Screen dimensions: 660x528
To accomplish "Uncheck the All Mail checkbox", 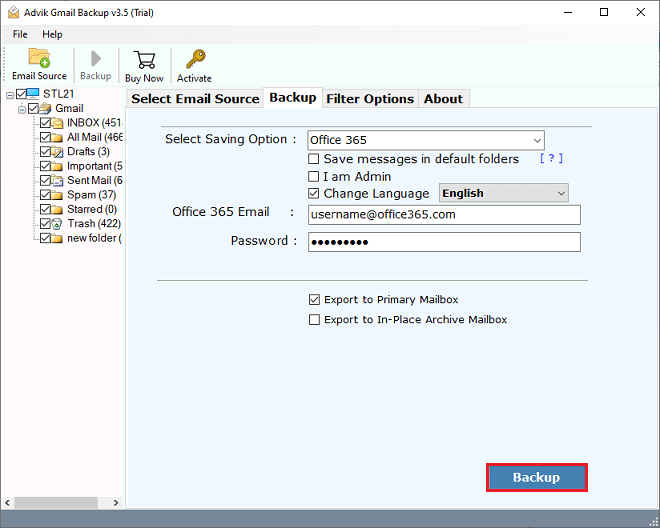I will click(x=45, y=137).
